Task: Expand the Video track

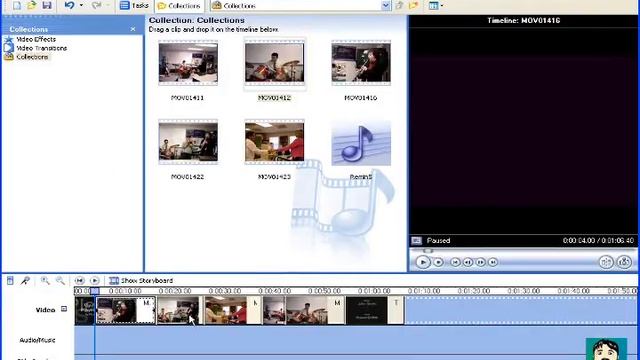Action: 64,309
